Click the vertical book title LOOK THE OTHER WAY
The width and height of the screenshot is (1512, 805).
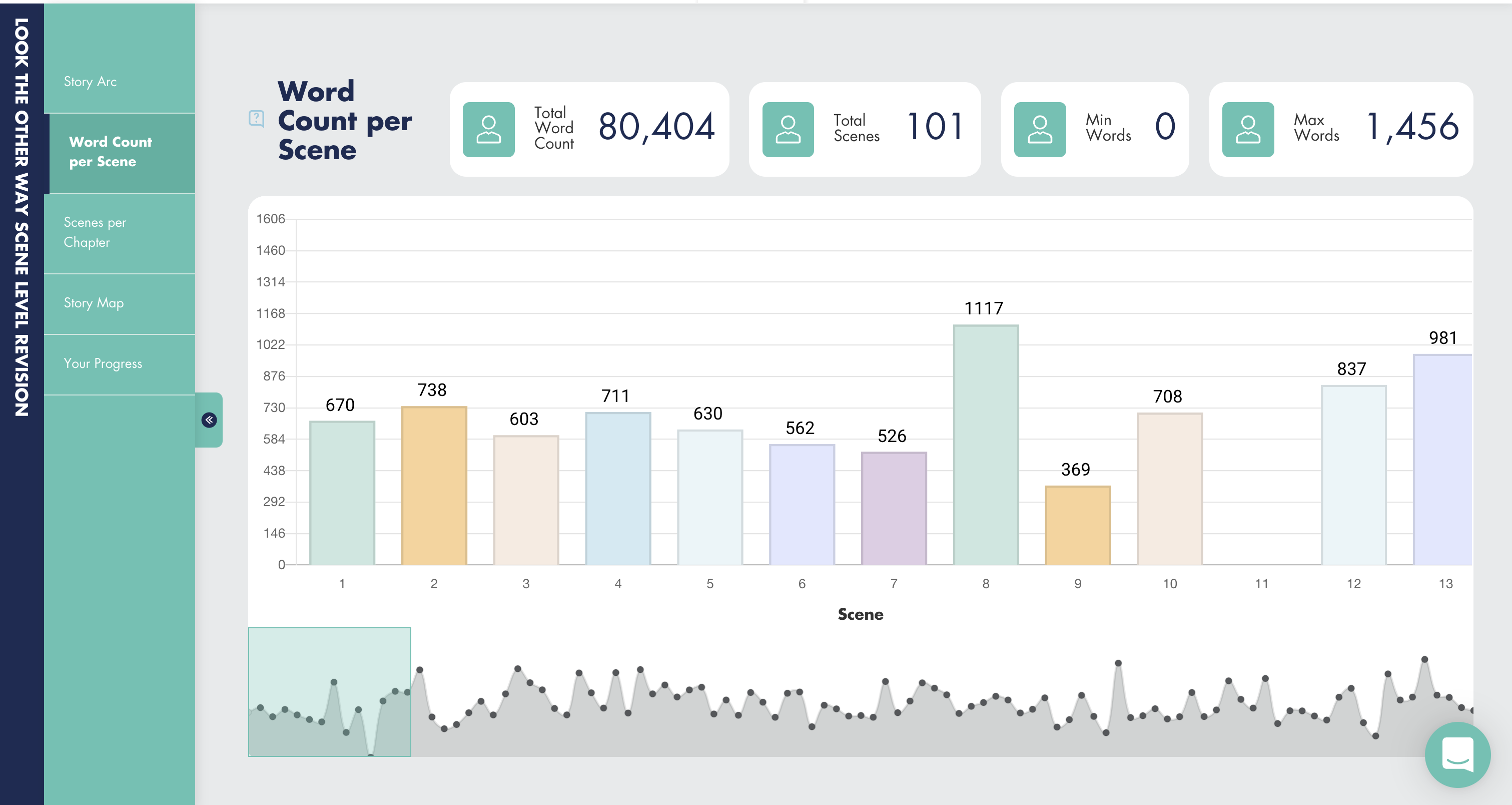point(22,217)
